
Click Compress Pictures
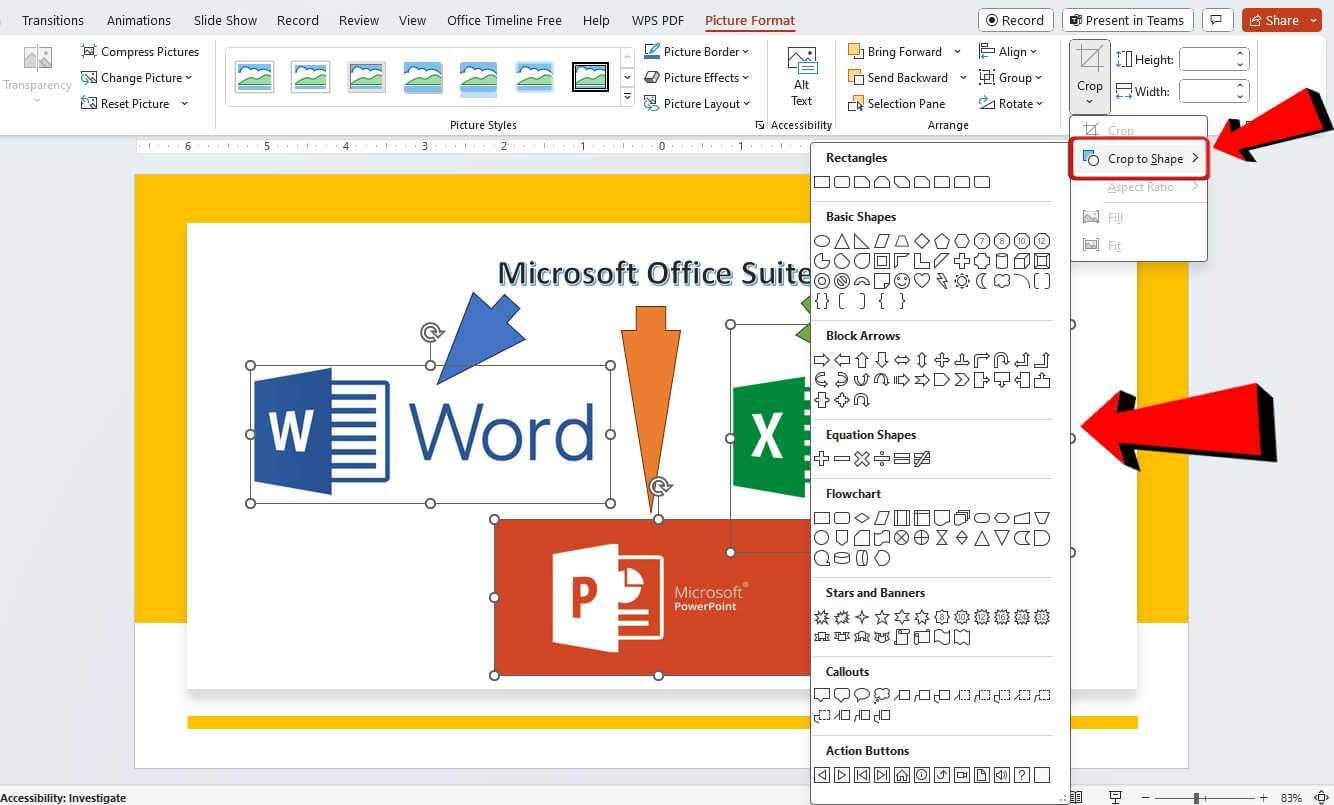[140, 51]
